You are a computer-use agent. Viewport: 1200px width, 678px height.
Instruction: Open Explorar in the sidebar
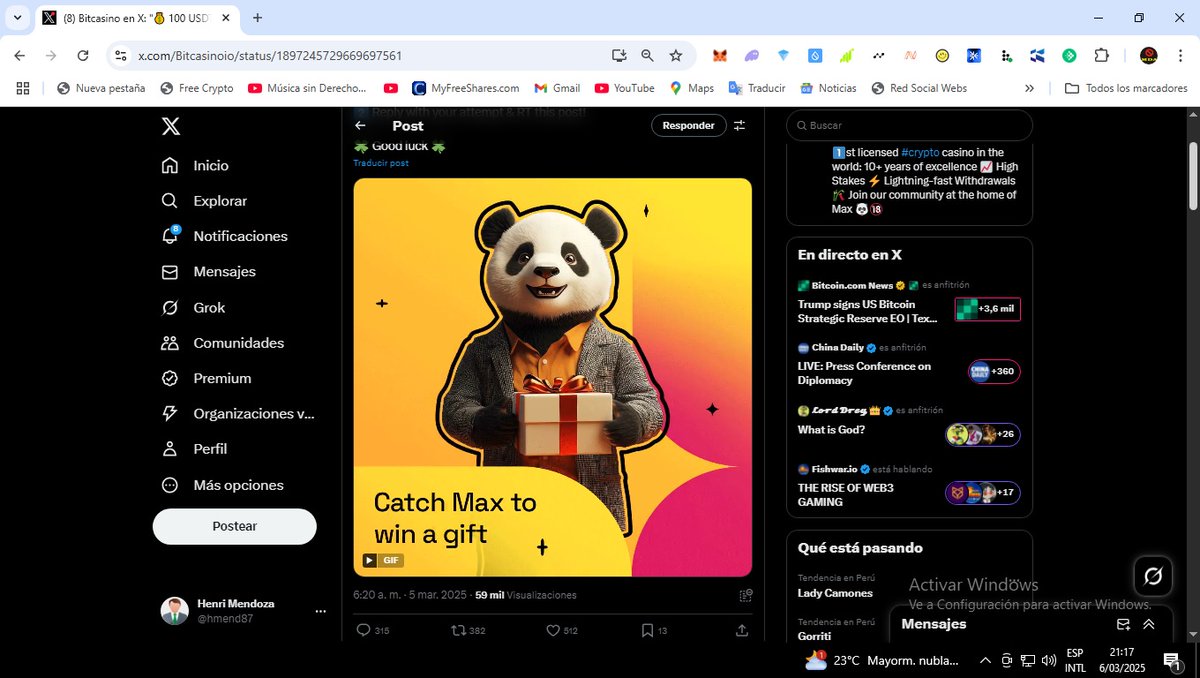point(205,201)
